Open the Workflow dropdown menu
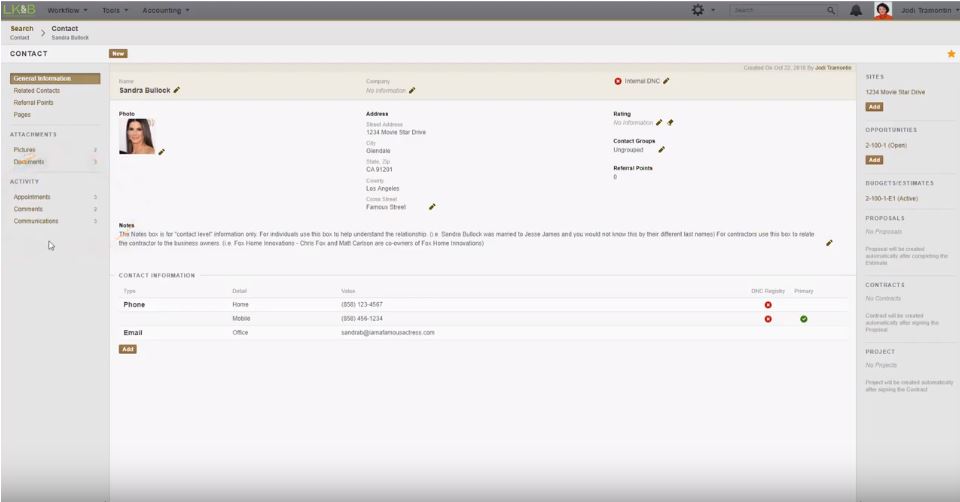This screenshot has height=502, width=960. pos(67,10)
